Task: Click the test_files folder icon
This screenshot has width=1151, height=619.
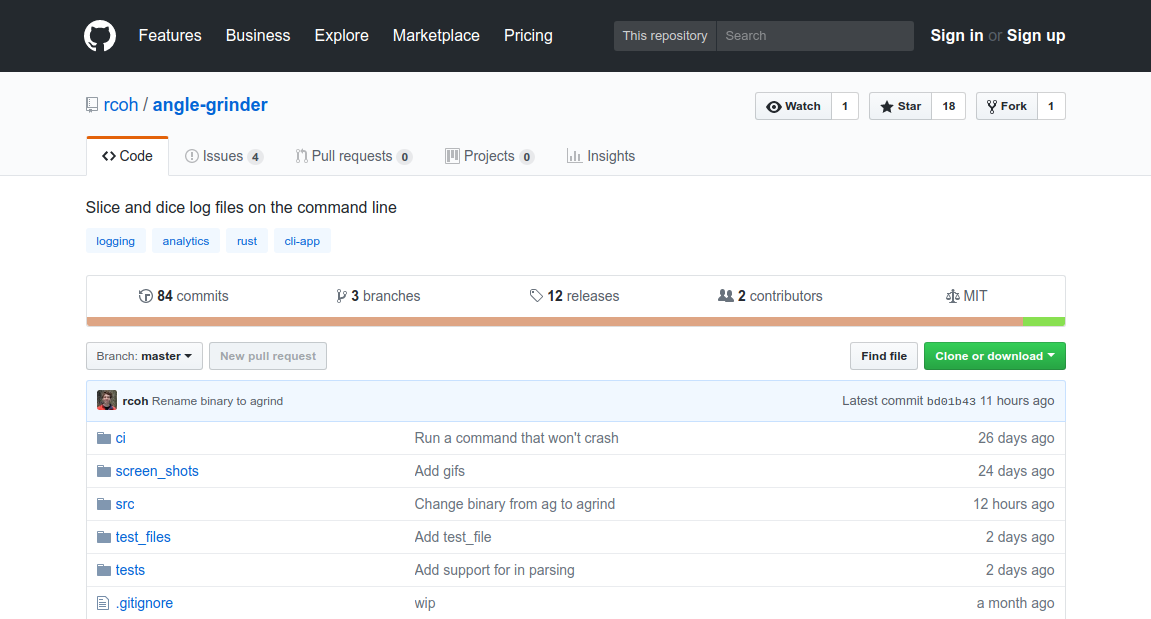Action: (104, 537)
